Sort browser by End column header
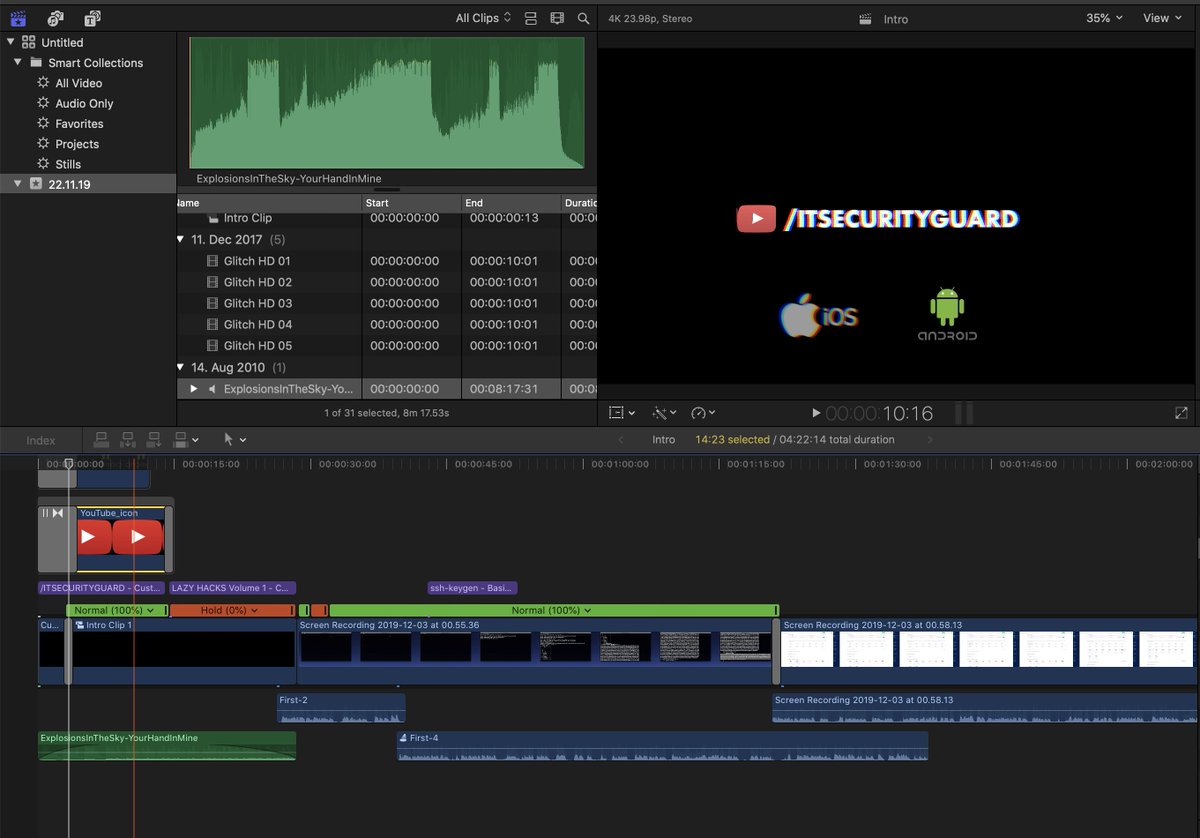This screenshot has height=838, width=1200. point(511,203)
